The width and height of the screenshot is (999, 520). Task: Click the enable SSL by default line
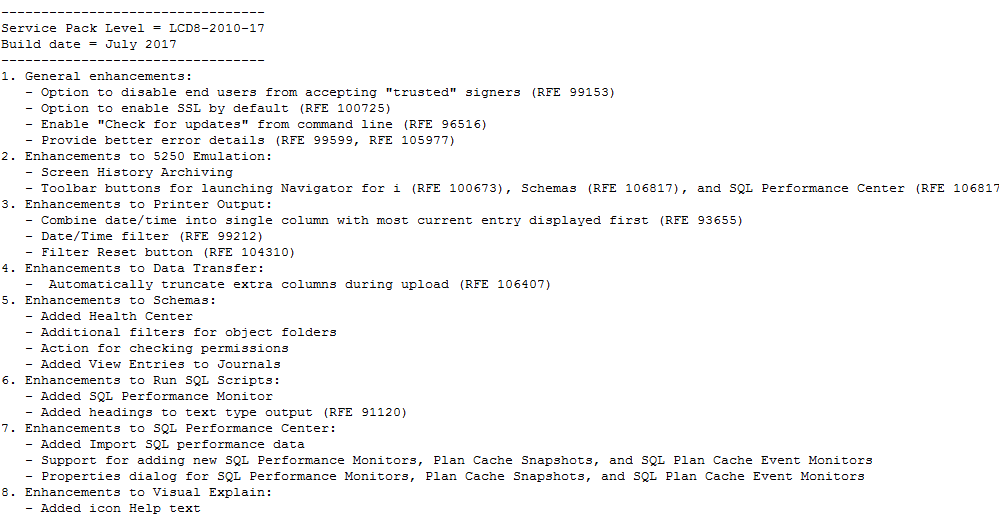pos(215,108)
